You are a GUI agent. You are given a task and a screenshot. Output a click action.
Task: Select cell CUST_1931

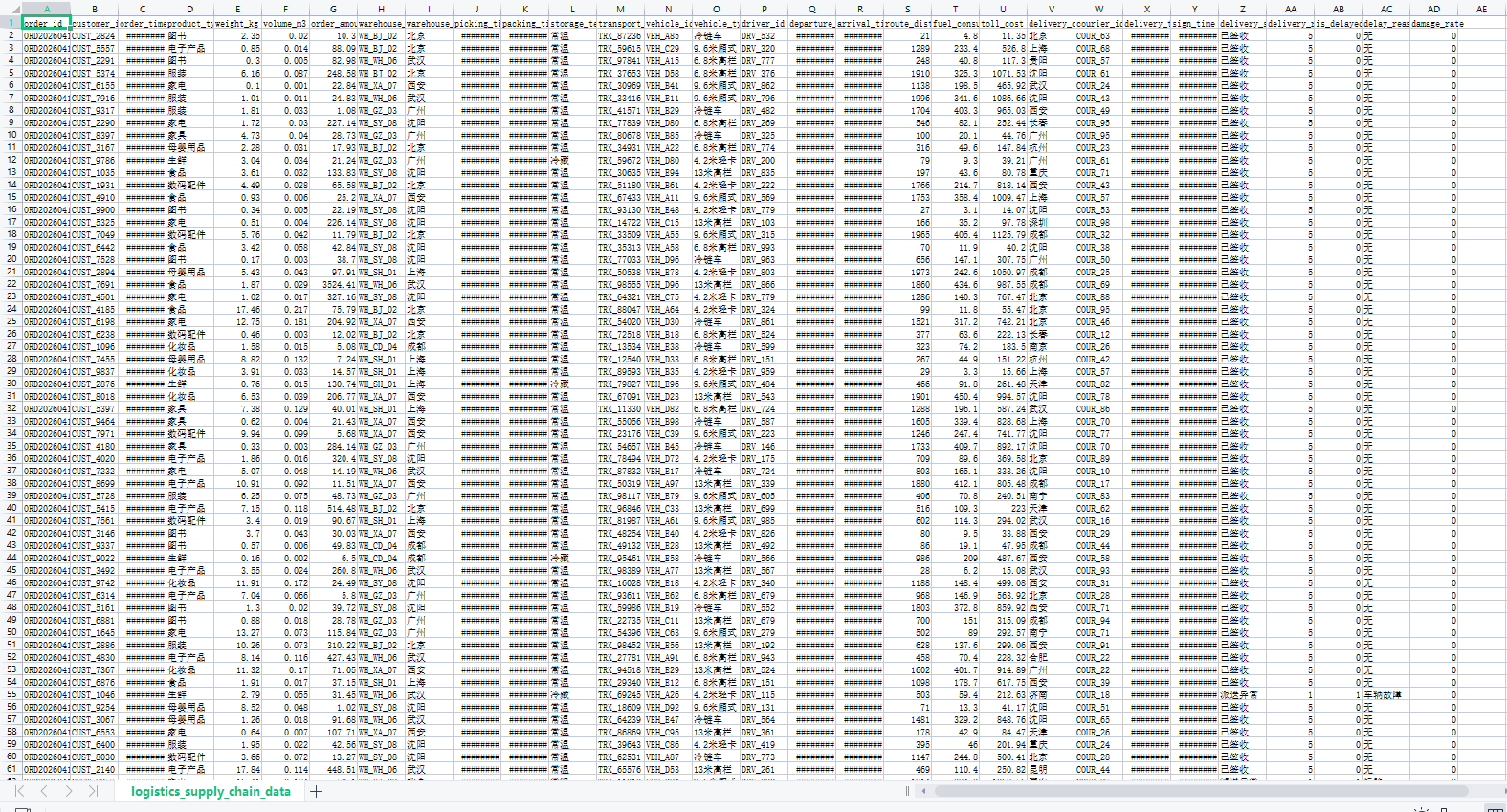94,185
